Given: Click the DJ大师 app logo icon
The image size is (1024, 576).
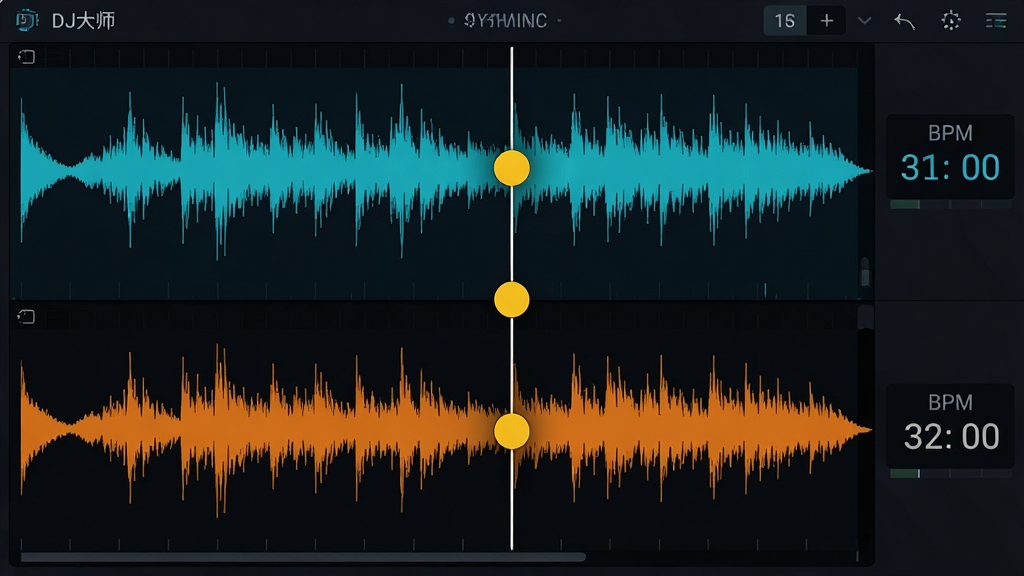Looking at the screenshot, I should click(x=26, y=21).
